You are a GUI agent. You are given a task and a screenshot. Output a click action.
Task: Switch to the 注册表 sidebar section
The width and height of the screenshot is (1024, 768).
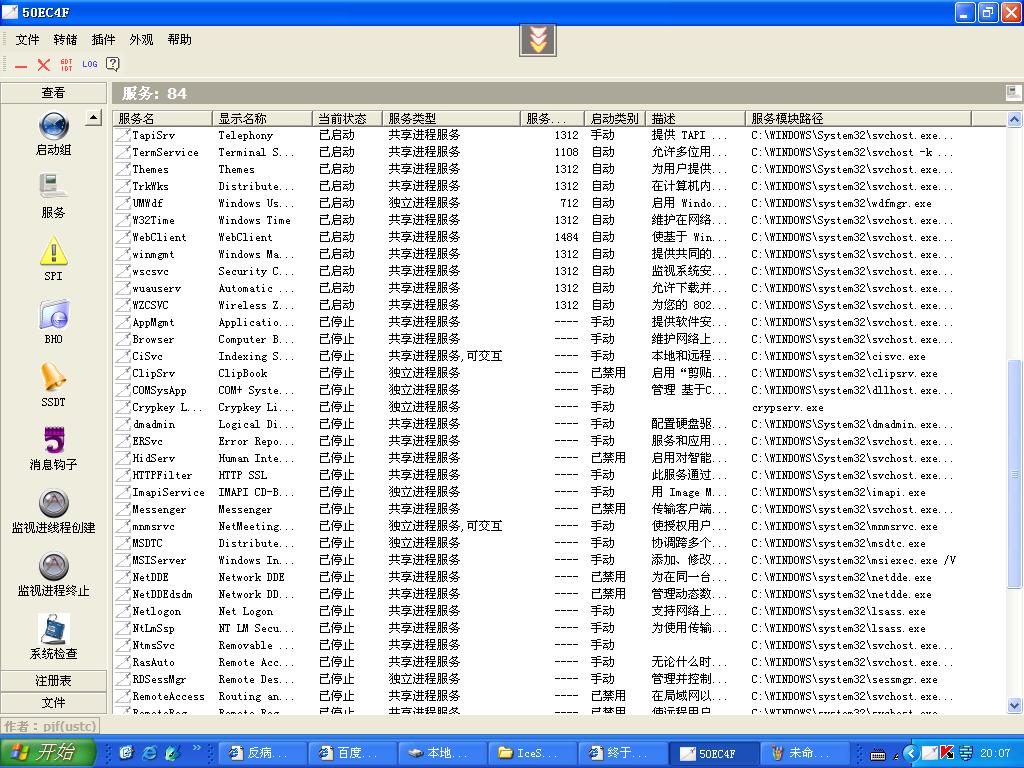pos(54,680)
